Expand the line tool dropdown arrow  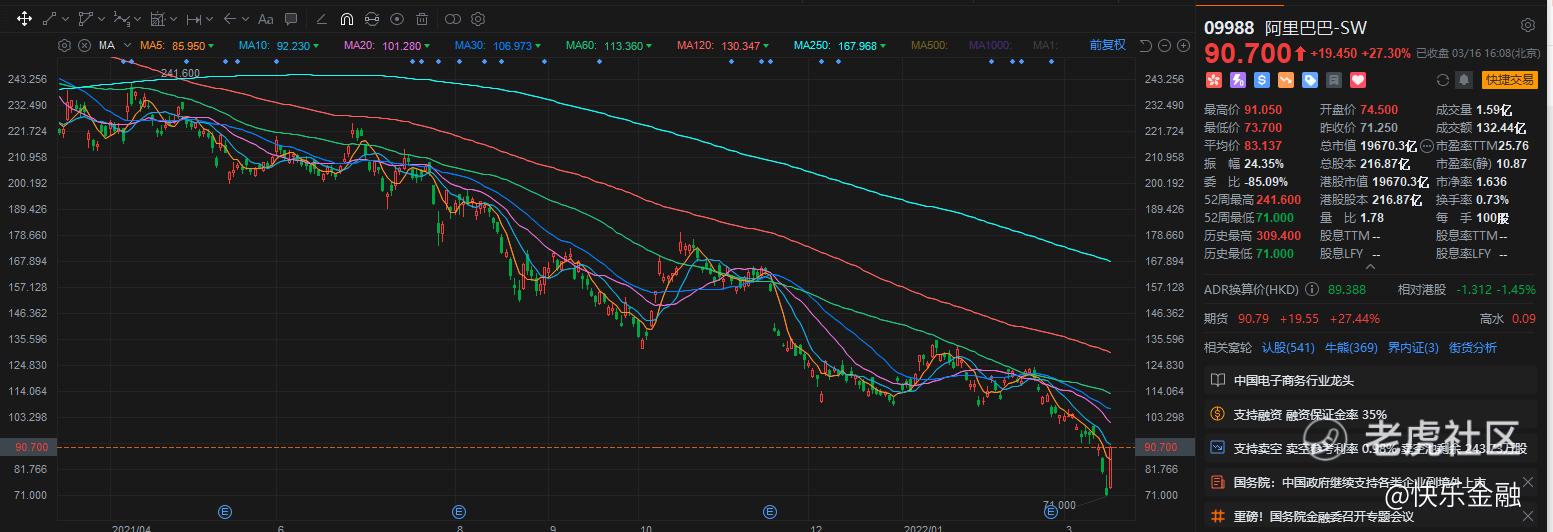point(65,18)
